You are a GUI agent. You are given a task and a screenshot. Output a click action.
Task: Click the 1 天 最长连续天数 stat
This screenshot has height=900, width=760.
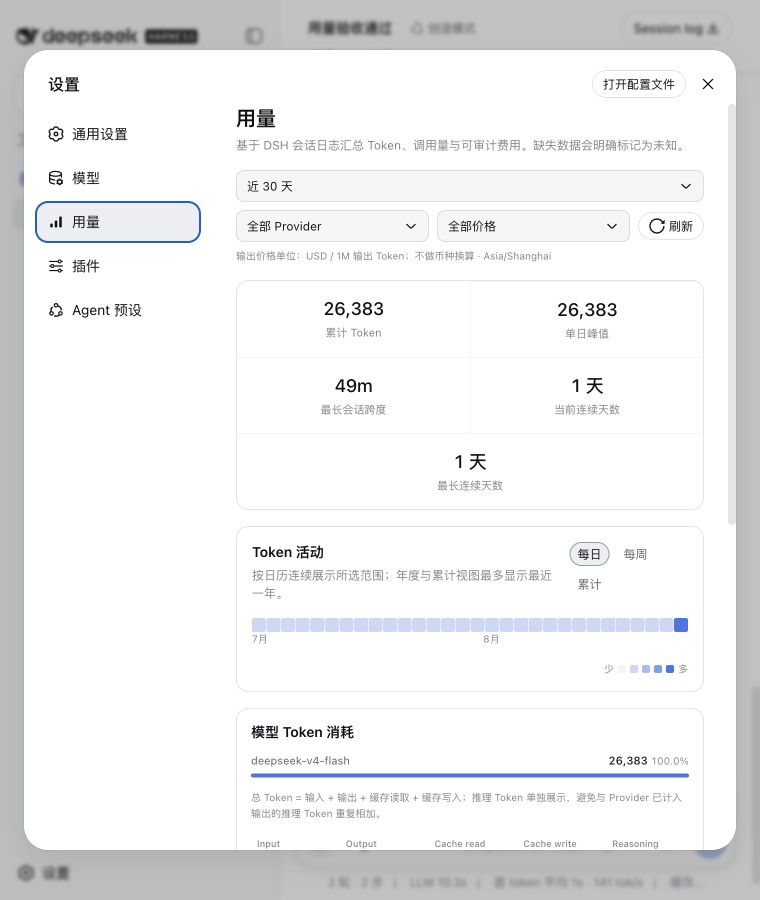point(470,472)
